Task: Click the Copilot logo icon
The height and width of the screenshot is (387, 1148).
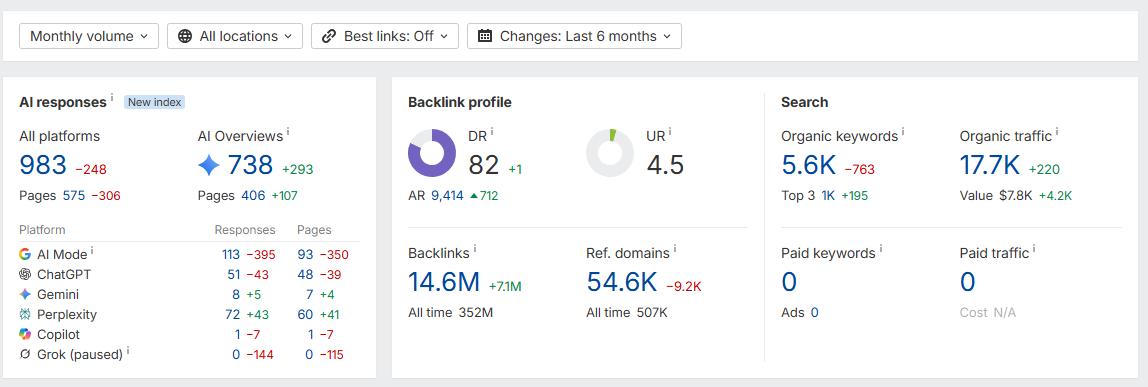Action: tap(25, 334)
